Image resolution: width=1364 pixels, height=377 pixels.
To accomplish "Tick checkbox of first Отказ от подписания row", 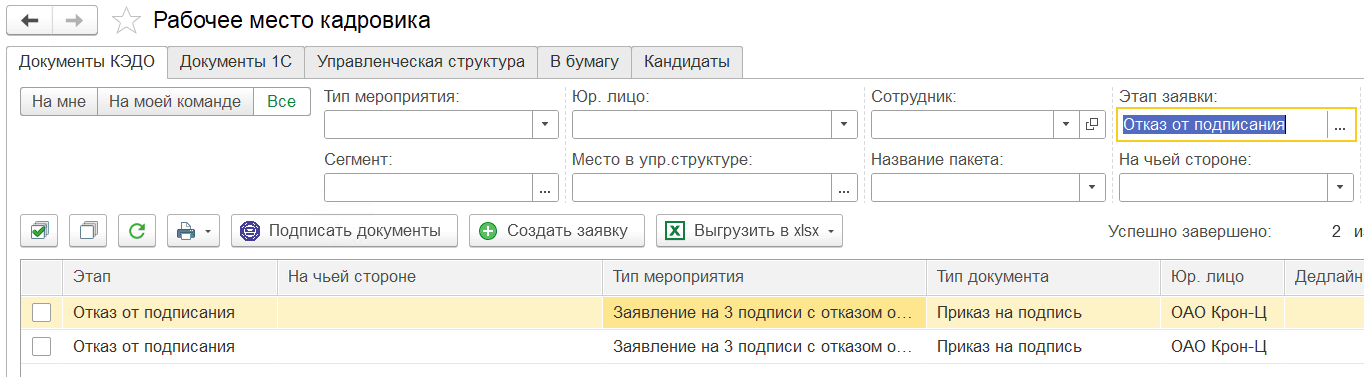I will [x=41, y=313].
